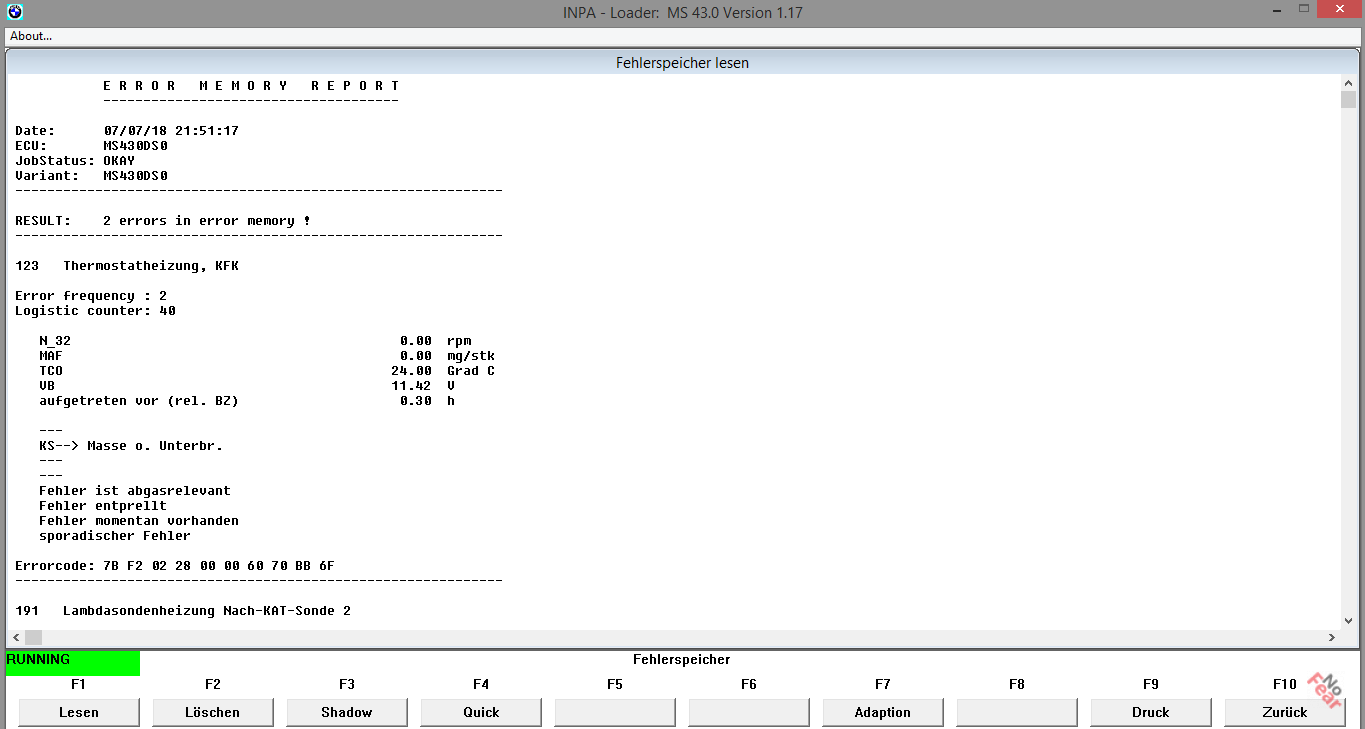Click the 'JobStatus: OKAY' line

click(x=75, y=161)
